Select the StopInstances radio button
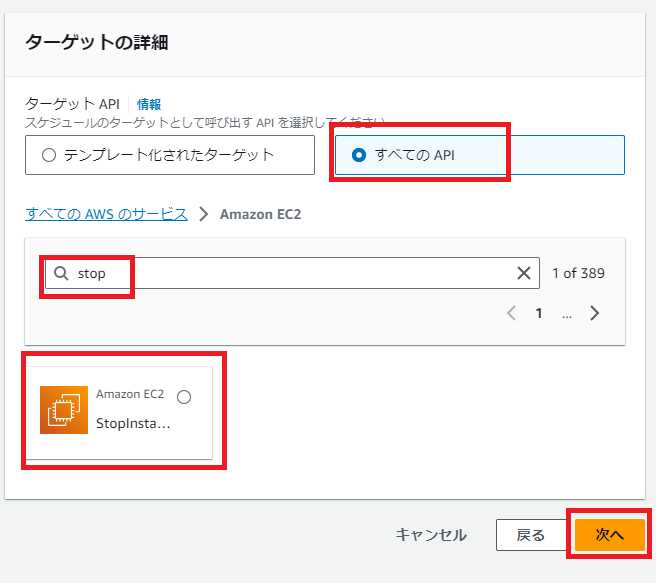This screenshot has height=583, width=656. coord(183,397)
